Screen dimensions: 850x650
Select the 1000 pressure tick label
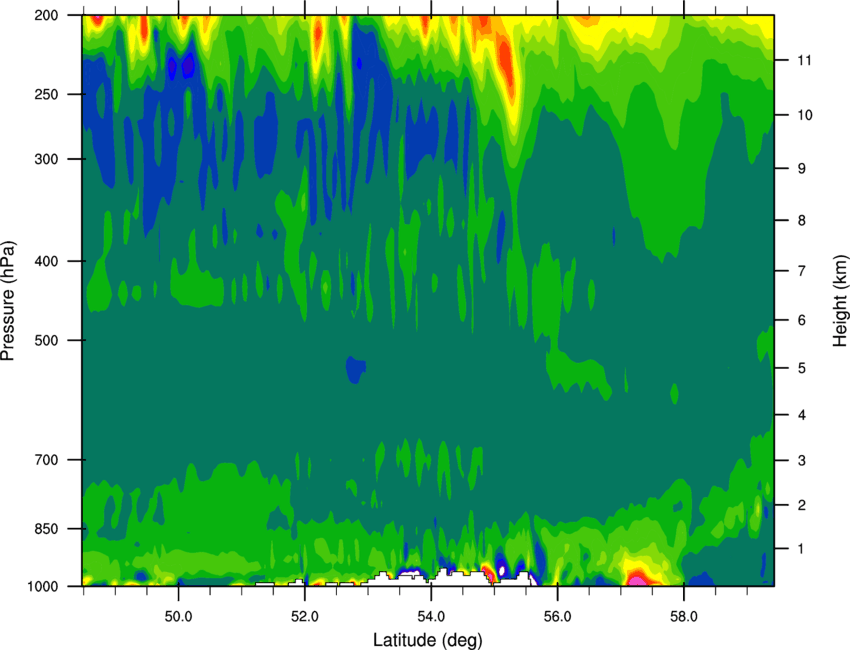click(42, 587)
